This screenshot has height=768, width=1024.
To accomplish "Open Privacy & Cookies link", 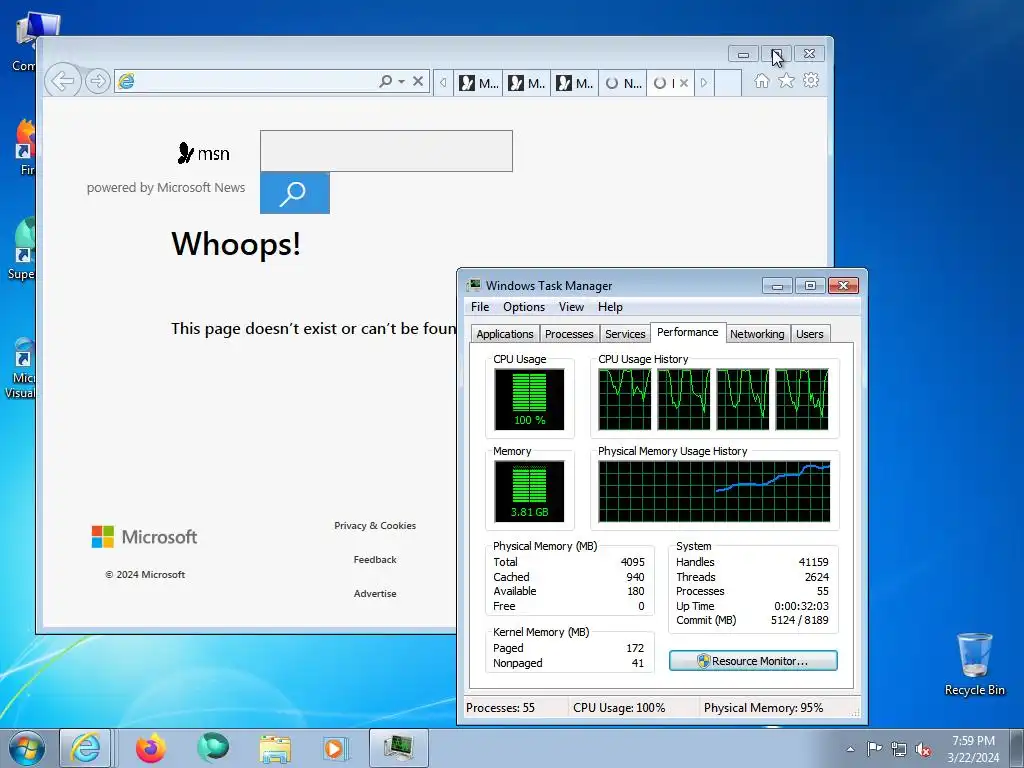I will (375, 526).
